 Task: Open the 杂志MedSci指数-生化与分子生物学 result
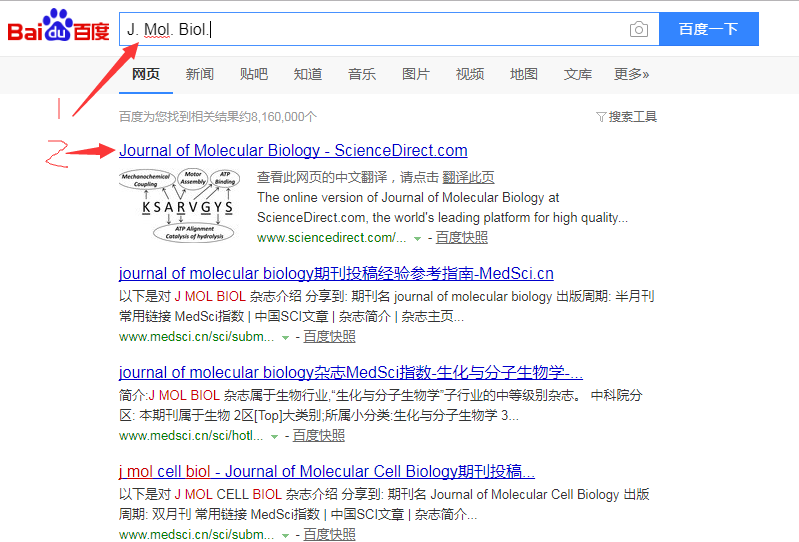351,372
